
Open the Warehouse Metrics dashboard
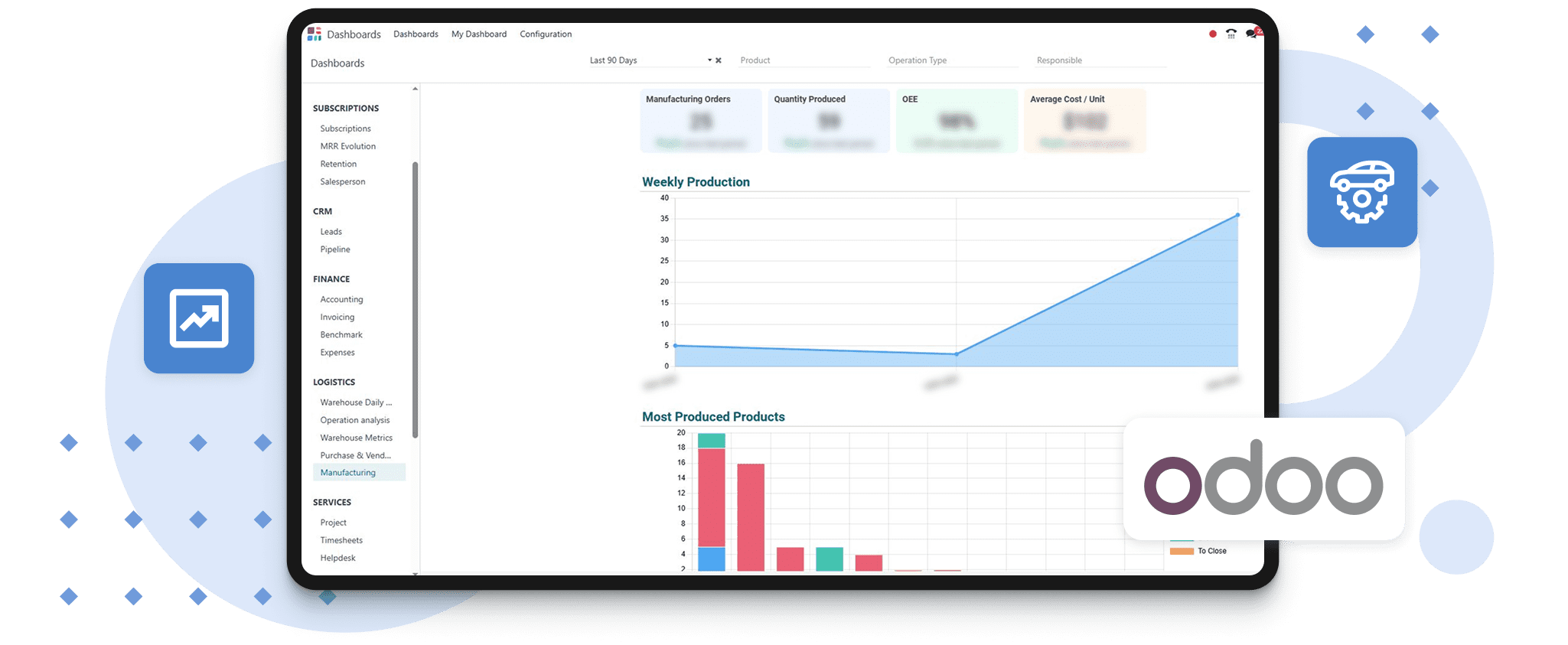[x=357, y=438]
